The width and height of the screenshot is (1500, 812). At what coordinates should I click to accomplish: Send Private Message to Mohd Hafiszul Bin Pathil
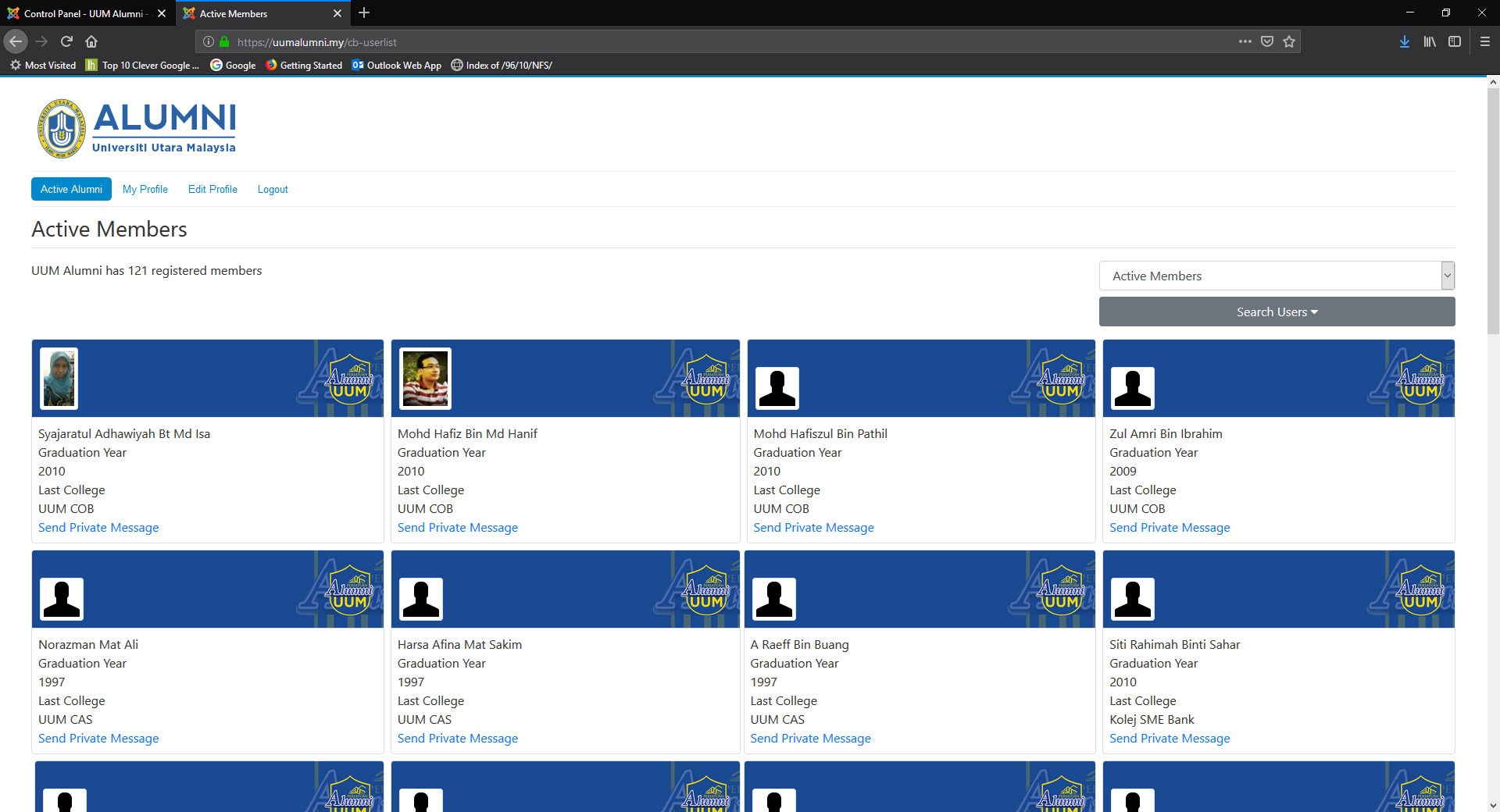(x=814, y=528)
